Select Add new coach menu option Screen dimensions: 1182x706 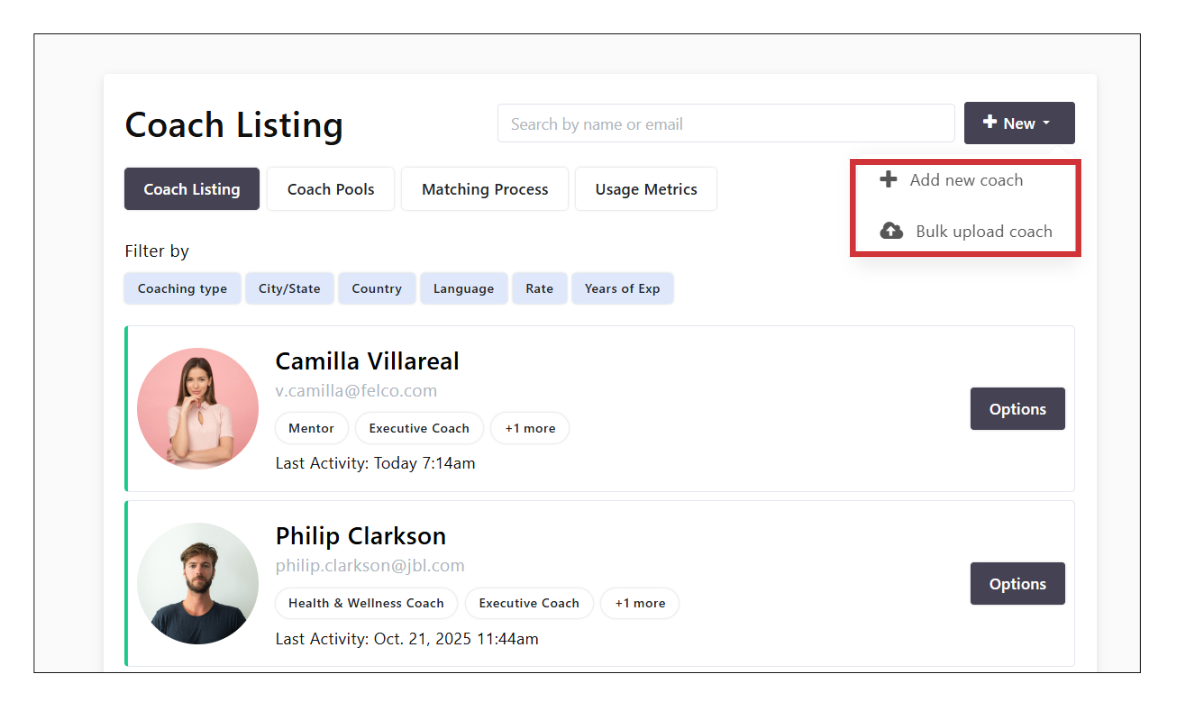965,180
